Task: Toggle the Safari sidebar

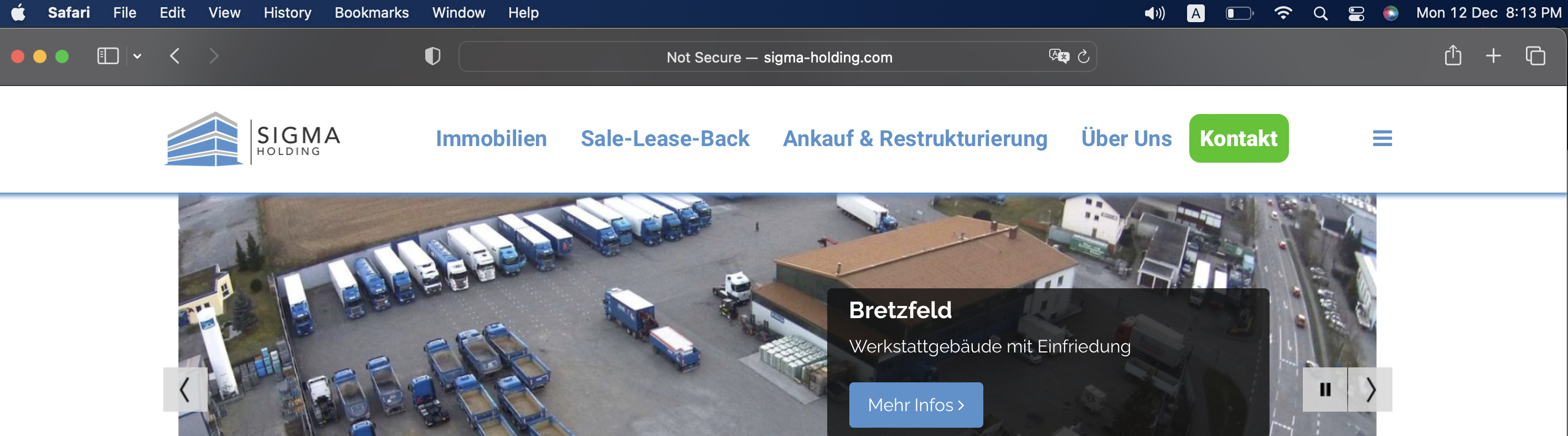Action: [x=108, y=56]
